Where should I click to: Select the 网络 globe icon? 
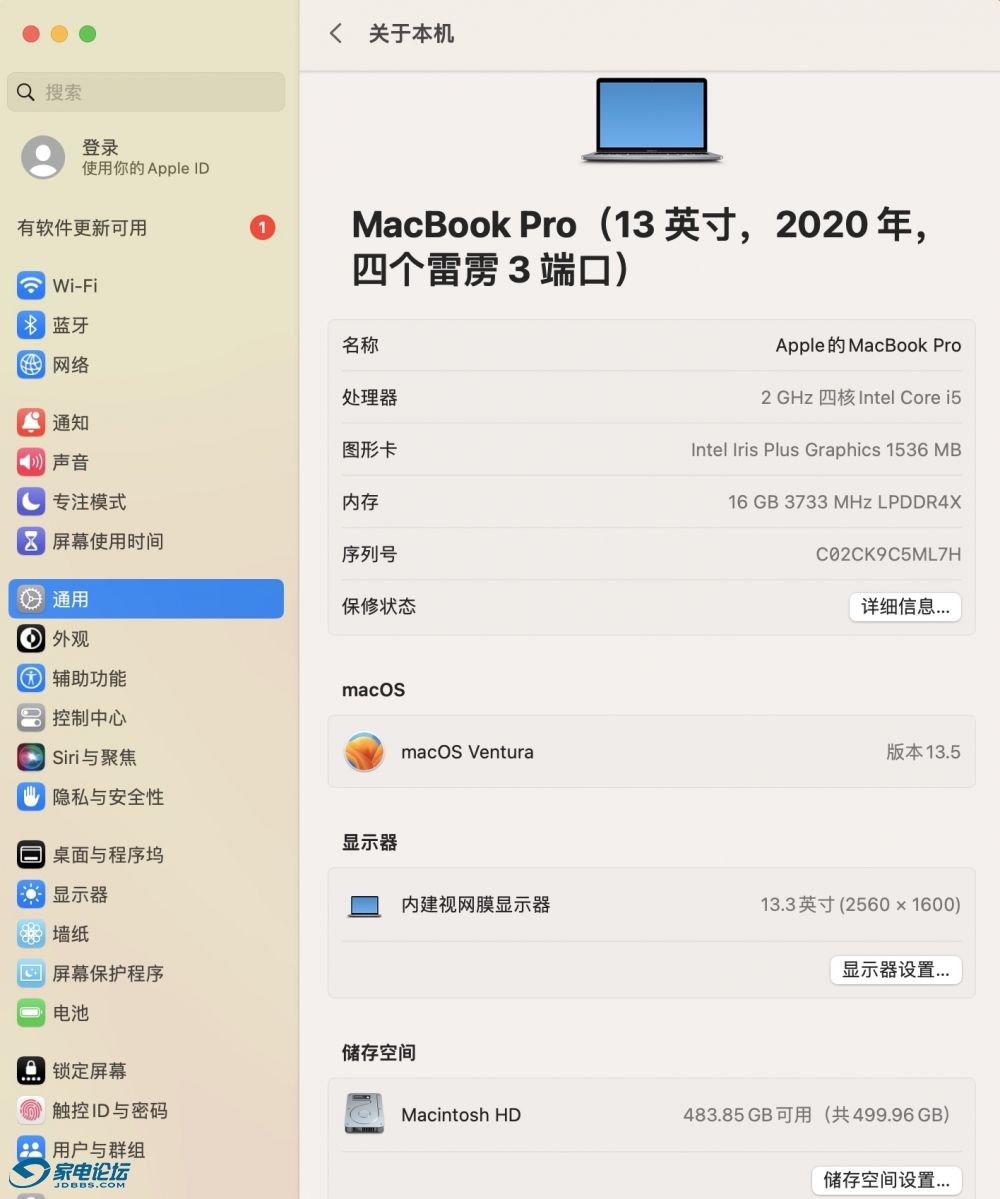tap(31, 365)
